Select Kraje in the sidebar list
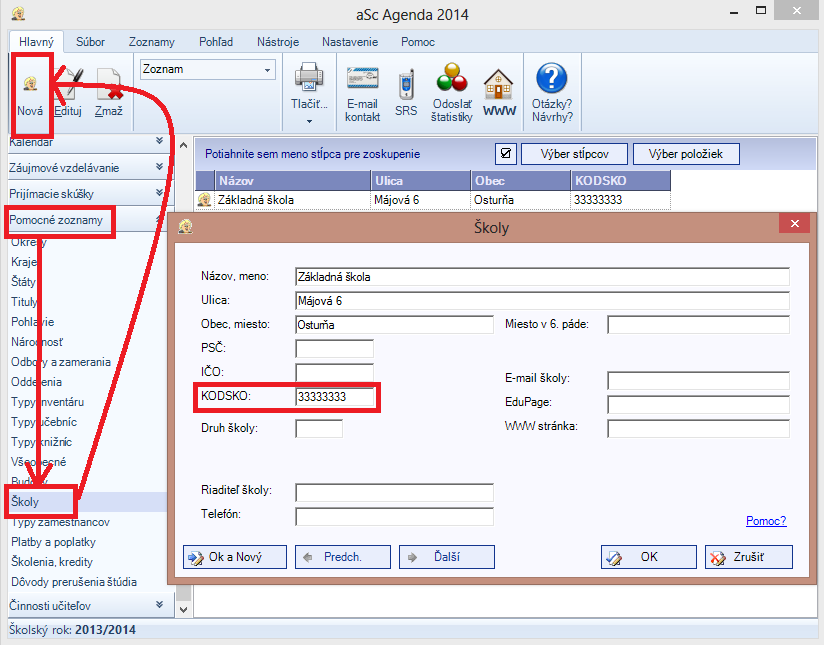The height and width of the screenshot is (645, 824). 24,262
